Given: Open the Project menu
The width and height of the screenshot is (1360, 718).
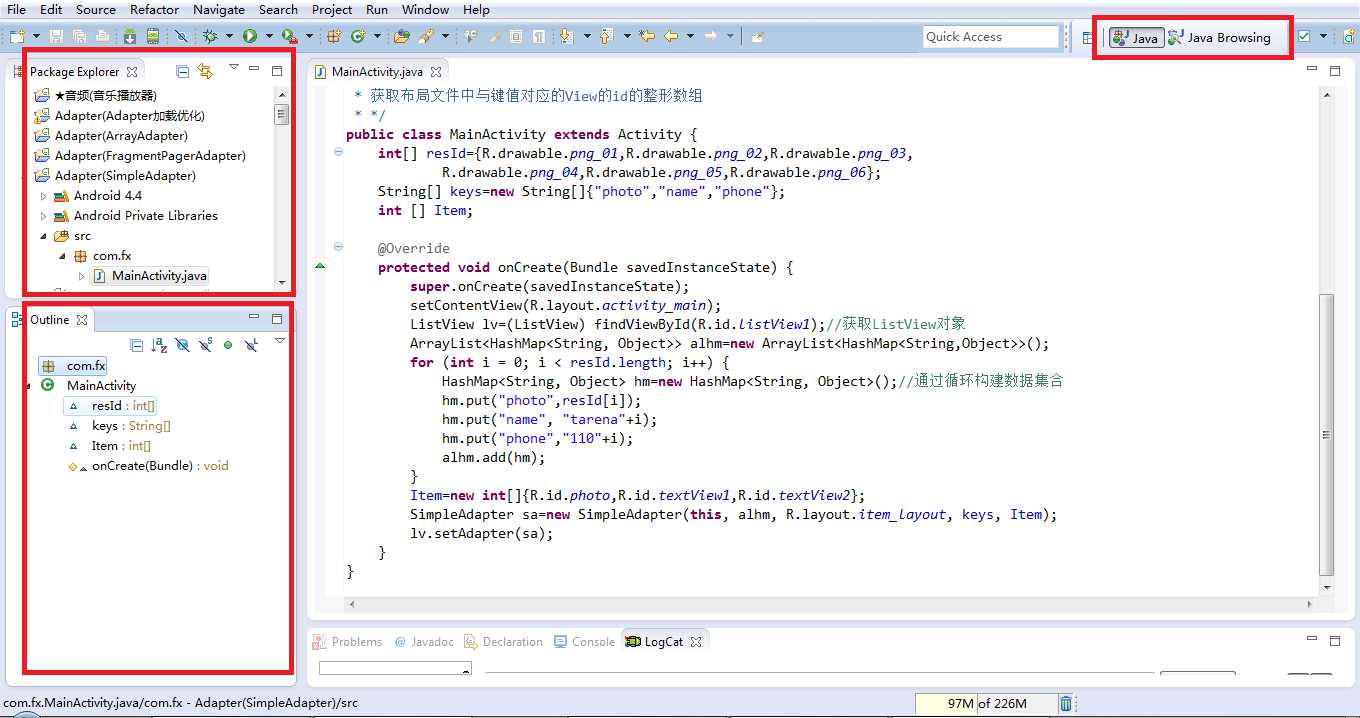Looking at the screenshot, I should (x=332, y=9).
